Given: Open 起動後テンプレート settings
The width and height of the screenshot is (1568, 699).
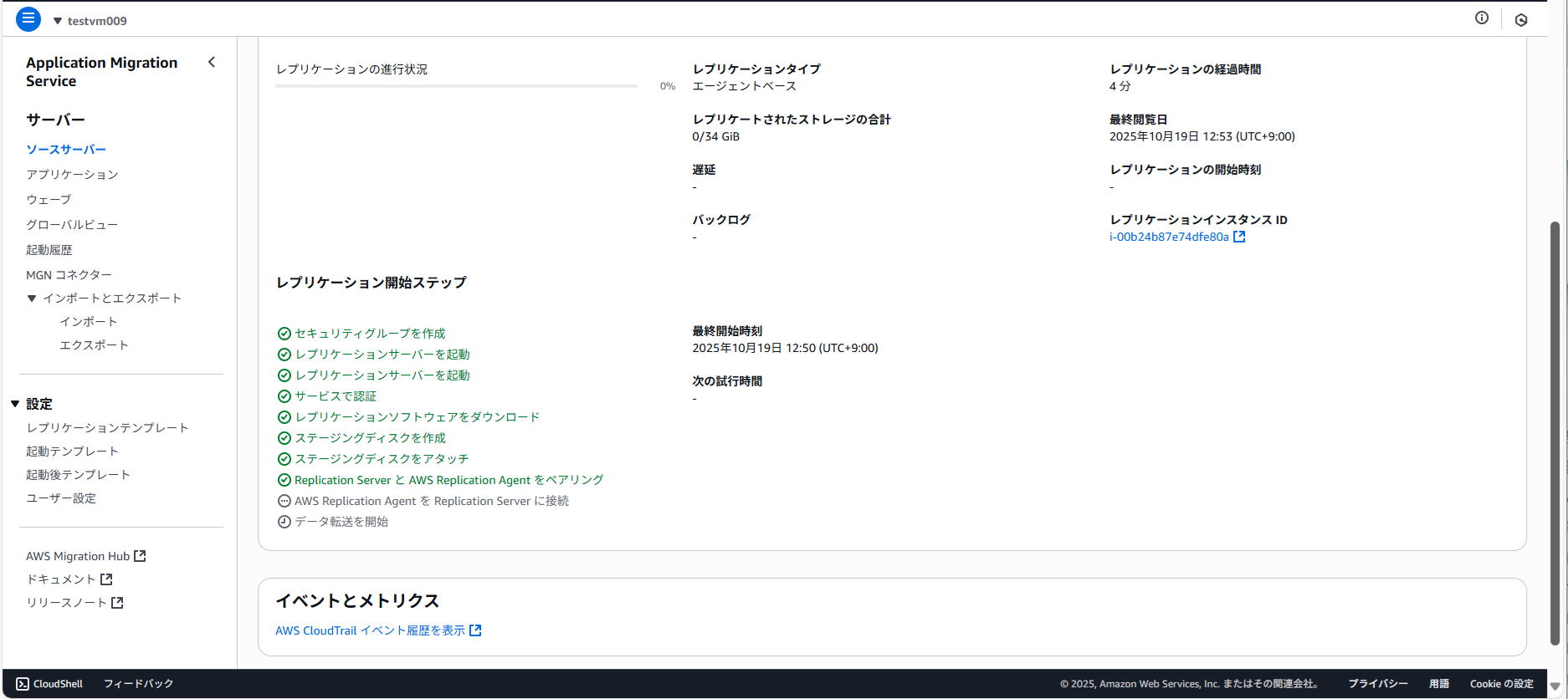Looking at the screenshot, I should click(78, 475).
